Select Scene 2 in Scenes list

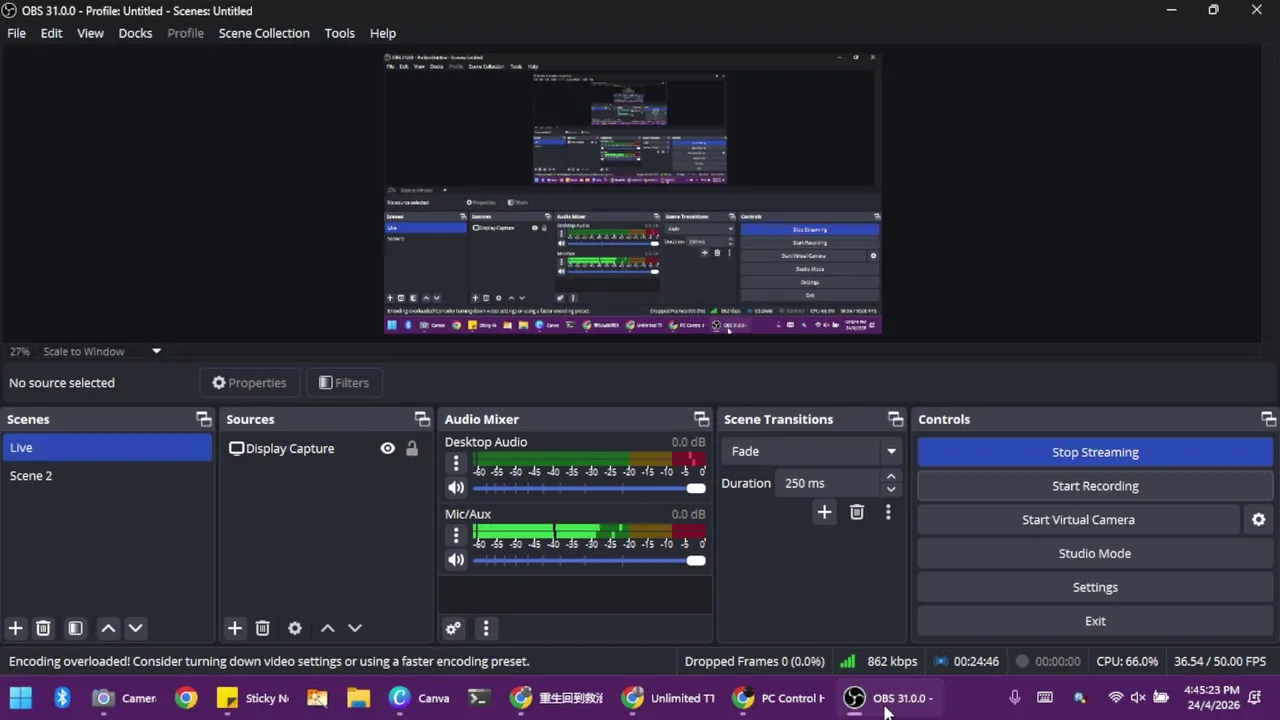[x=106, y=476]
